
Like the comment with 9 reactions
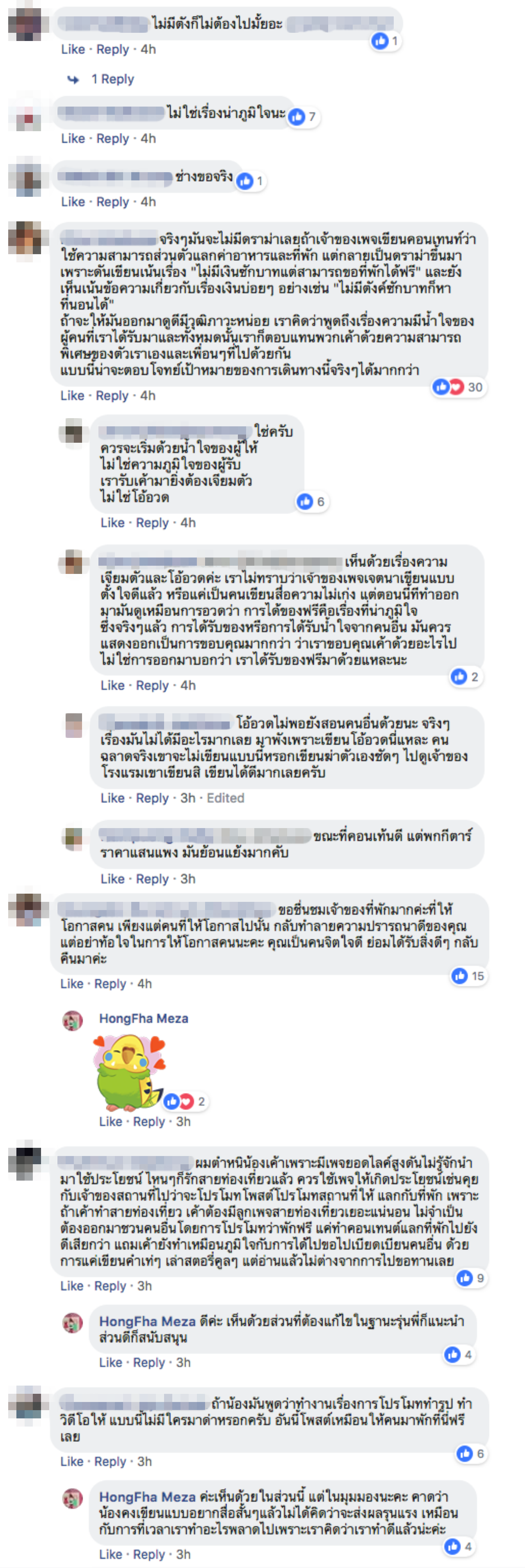click(x=72, y=1286)
